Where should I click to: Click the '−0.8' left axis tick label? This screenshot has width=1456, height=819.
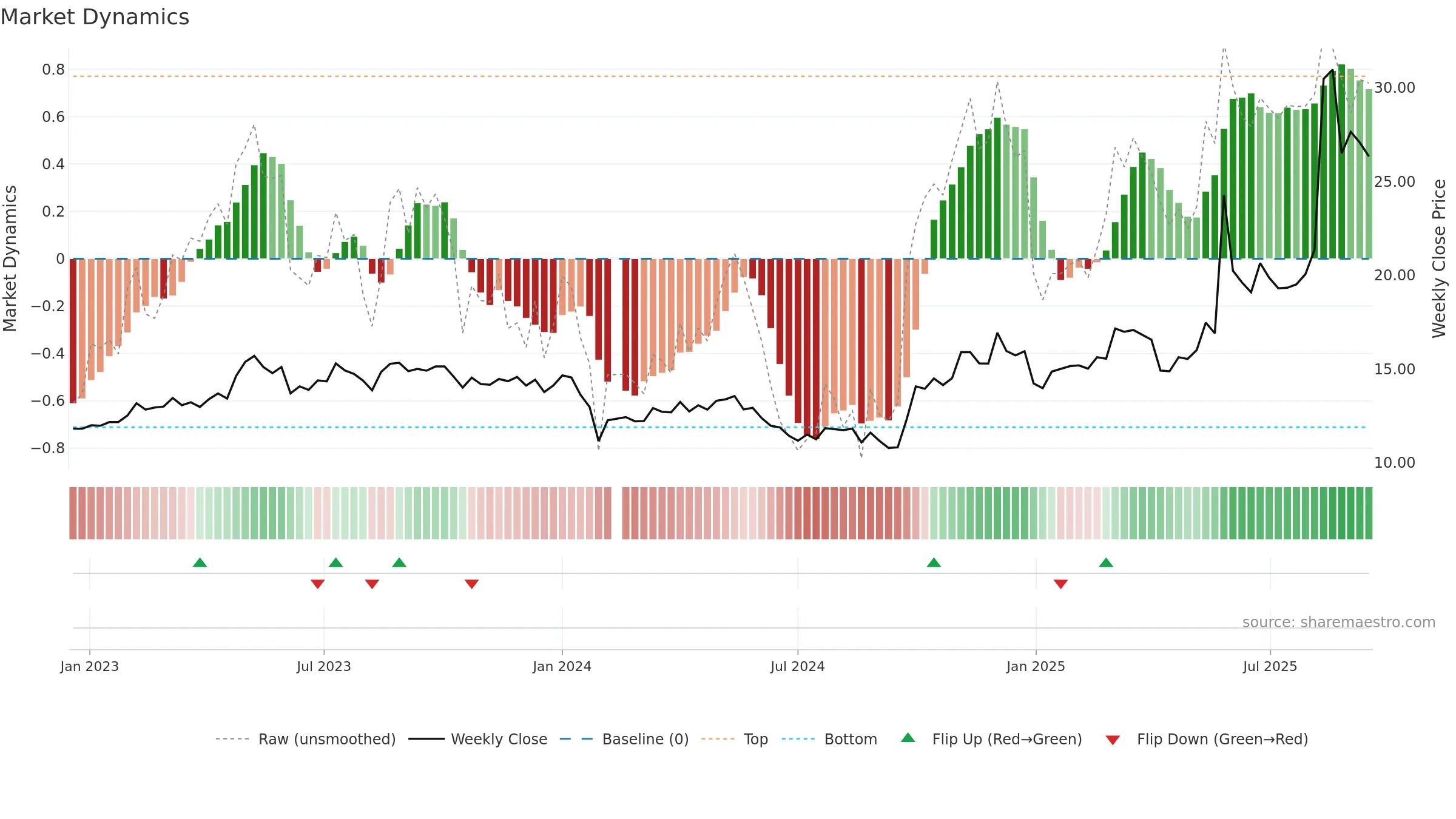48,448
